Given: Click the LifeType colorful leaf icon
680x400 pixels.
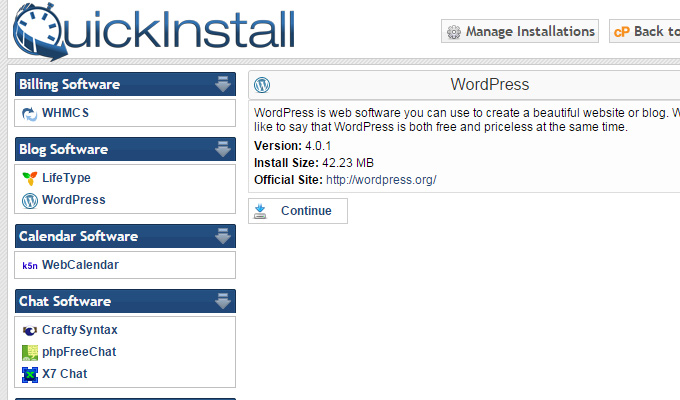Looking at the screenshot, I should click(29, 178).
